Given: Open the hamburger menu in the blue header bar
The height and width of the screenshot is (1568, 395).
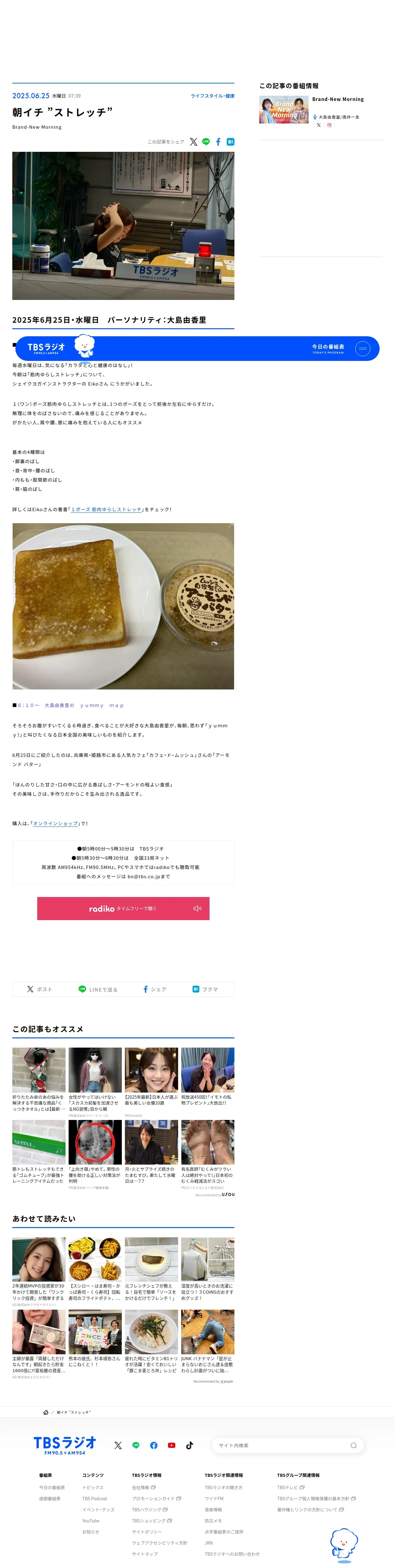Looking at the screenshot, I should [x=363, y=349].
